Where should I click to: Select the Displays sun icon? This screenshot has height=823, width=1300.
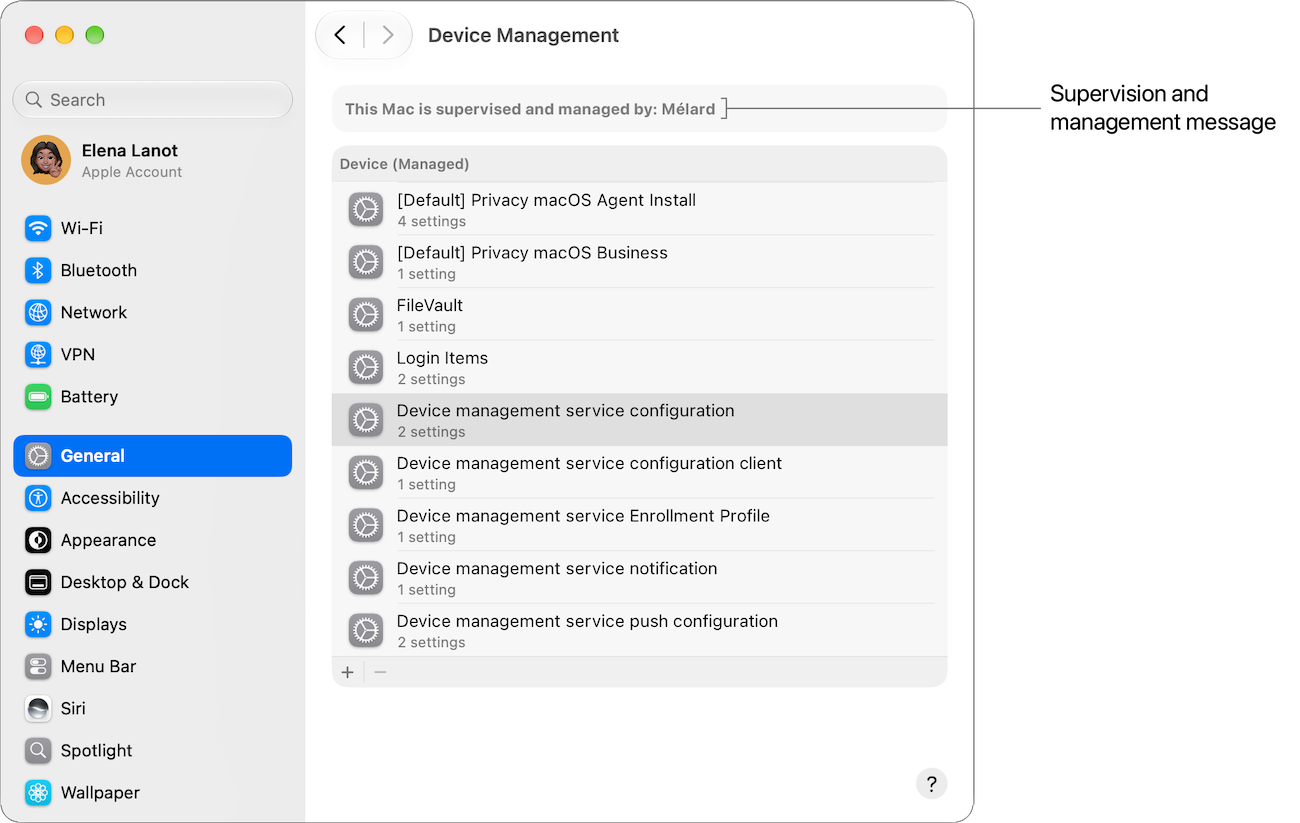38,624
